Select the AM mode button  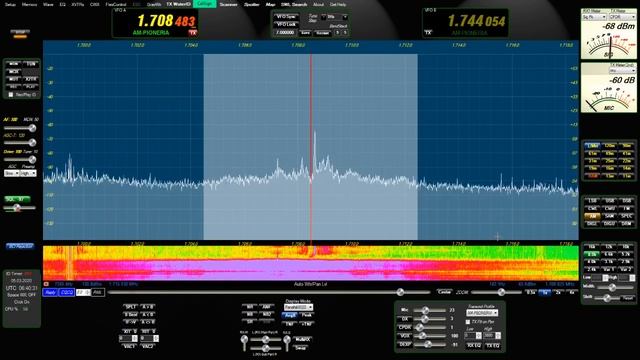pyautogui.click(x=592, y=216)
